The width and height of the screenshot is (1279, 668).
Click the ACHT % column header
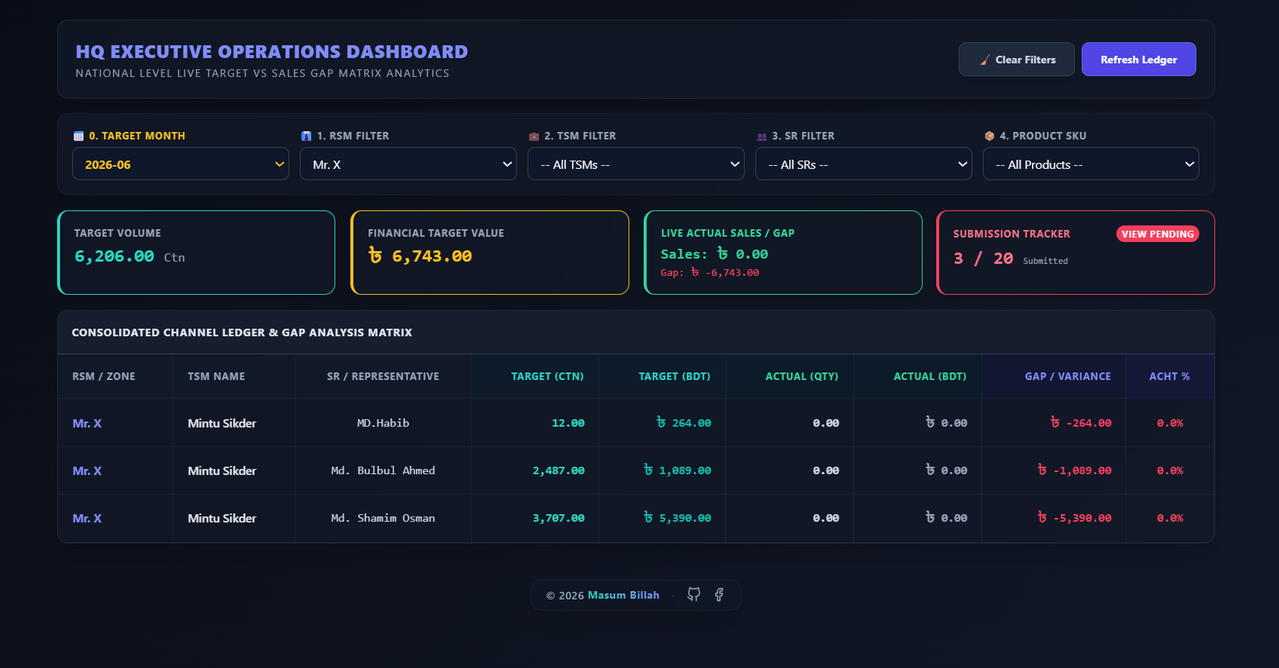(1170, 376)
